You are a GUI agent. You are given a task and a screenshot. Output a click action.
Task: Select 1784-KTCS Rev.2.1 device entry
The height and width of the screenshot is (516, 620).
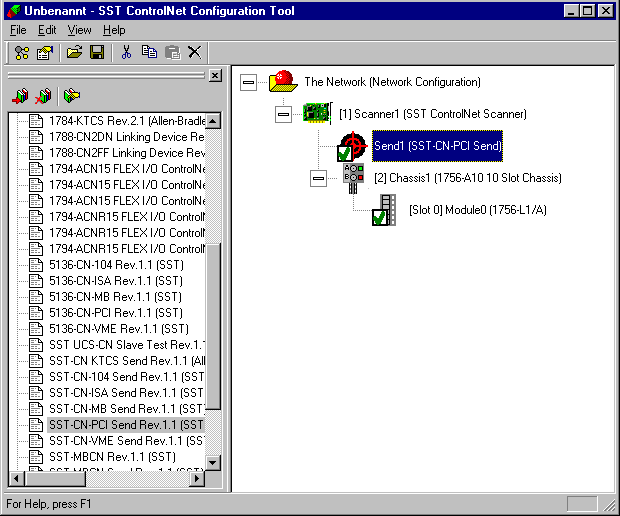tap(127, 121)
